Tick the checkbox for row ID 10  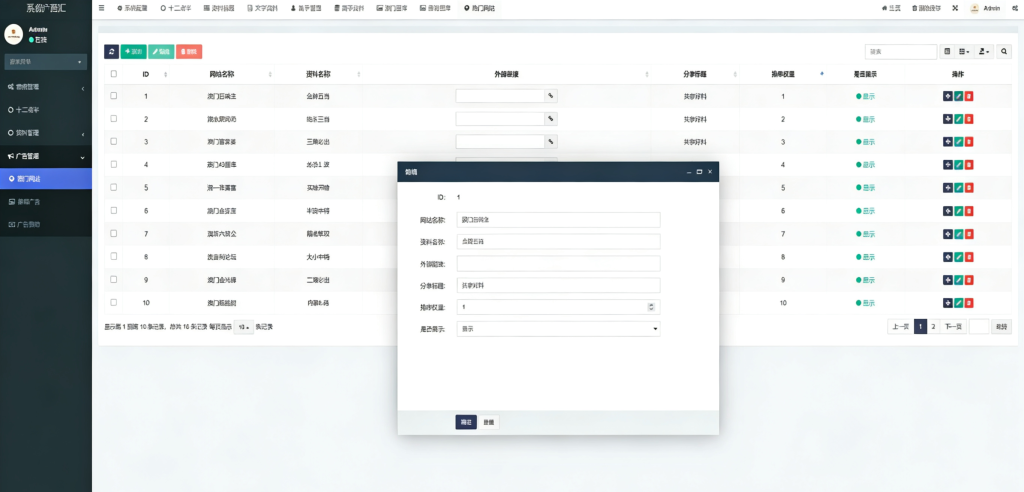(x=114, y=302)
